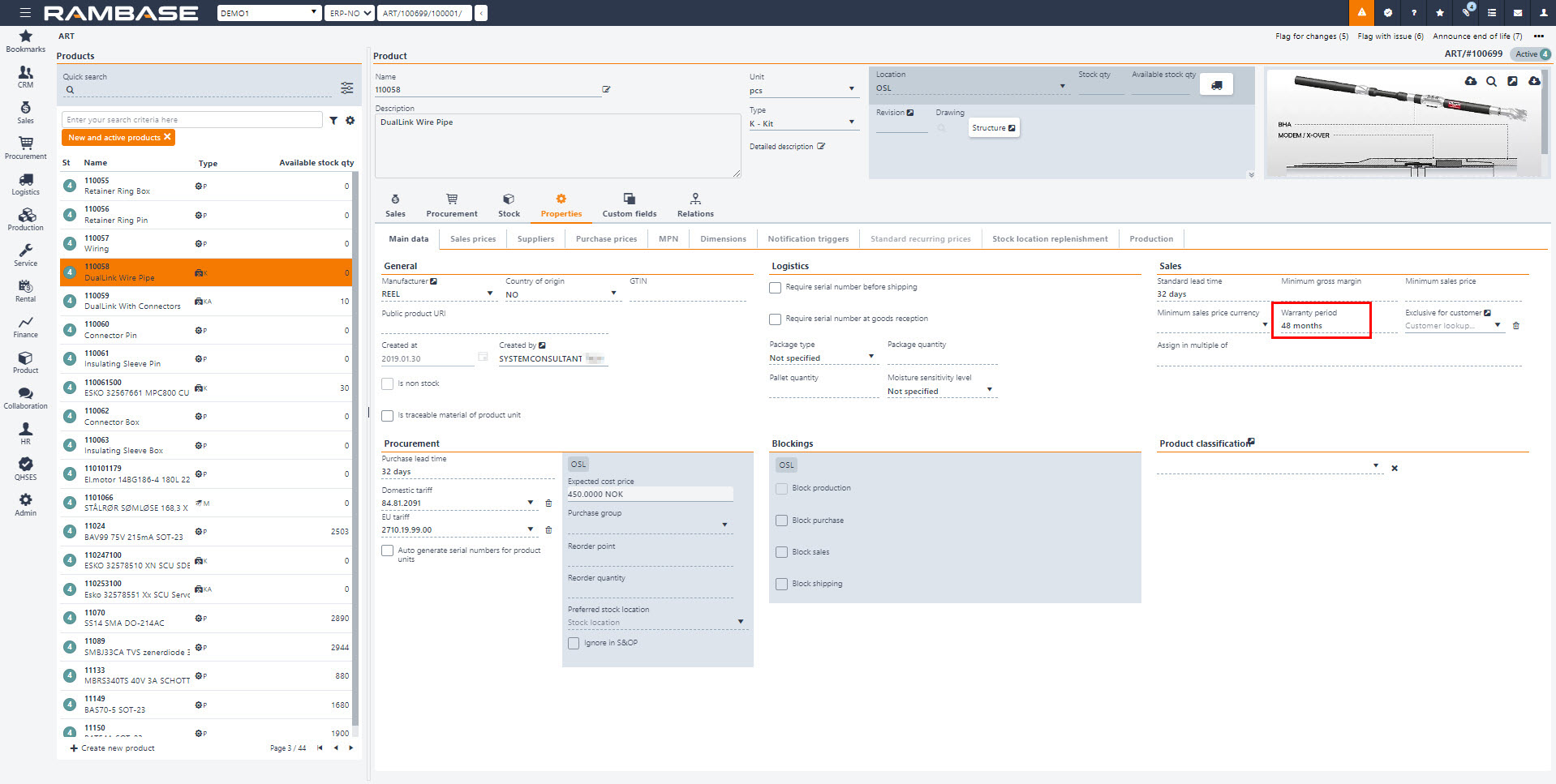Tick the Block purchase checkbox
Image resolution: width=1556 pixels, height=784 pixels.
coord(782,521)
